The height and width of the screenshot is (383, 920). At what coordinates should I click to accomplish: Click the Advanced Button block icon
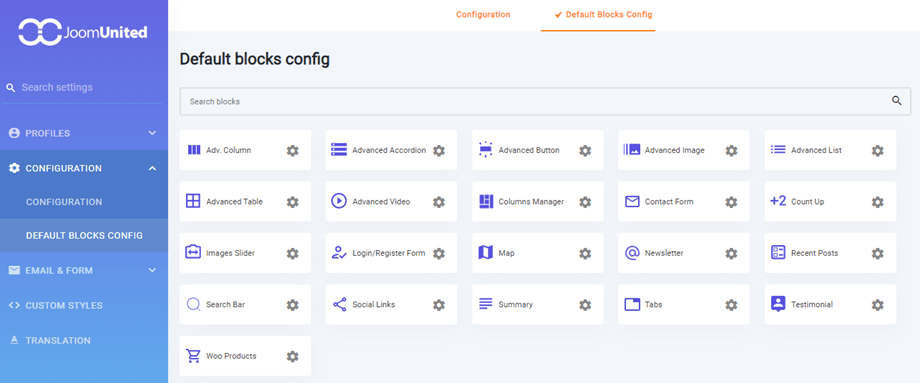point(485,149)
